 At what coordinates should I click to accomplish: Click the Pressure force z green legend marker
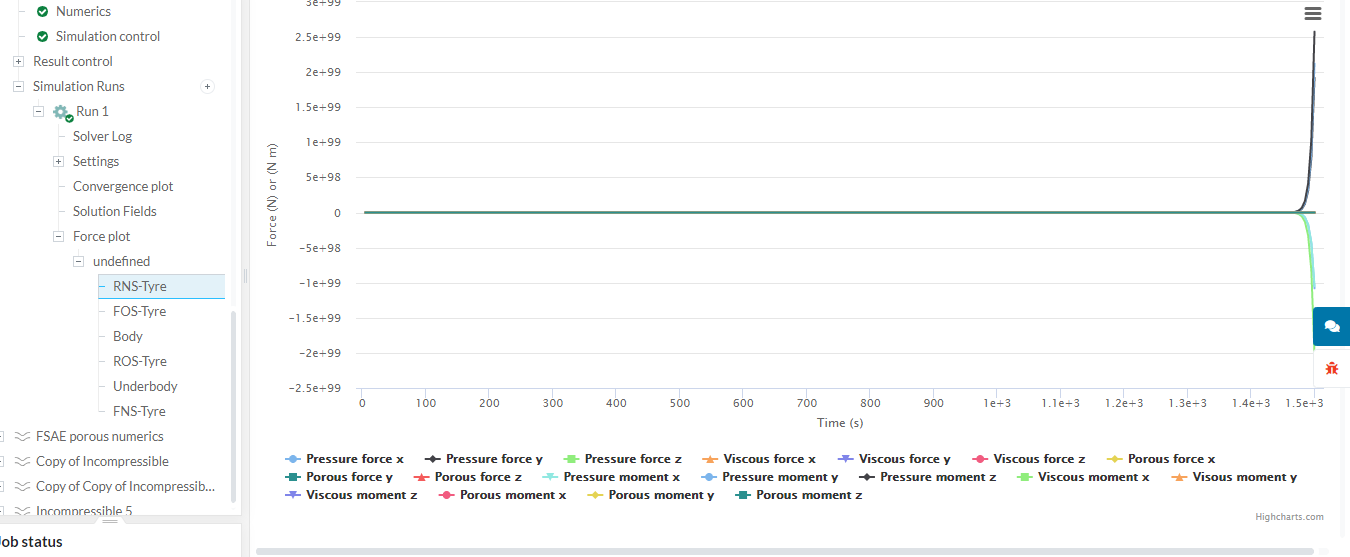[x=572, y=459]
